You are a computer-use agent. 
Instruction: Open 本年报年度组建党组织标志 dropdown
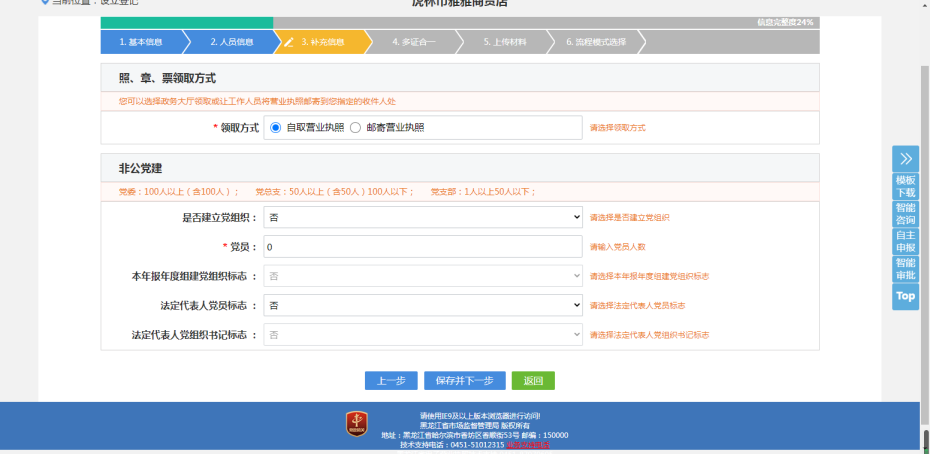pos(423,276)
